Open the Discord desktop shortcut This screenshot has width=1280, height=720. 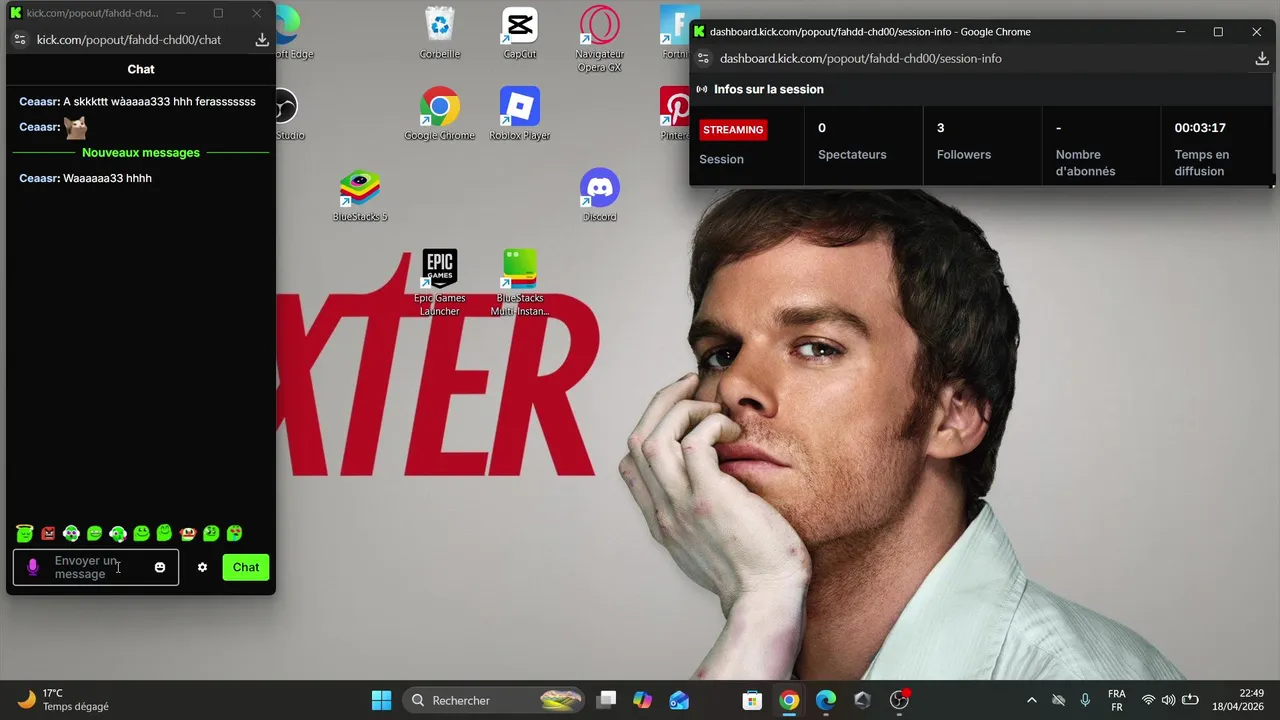(600, 196)
